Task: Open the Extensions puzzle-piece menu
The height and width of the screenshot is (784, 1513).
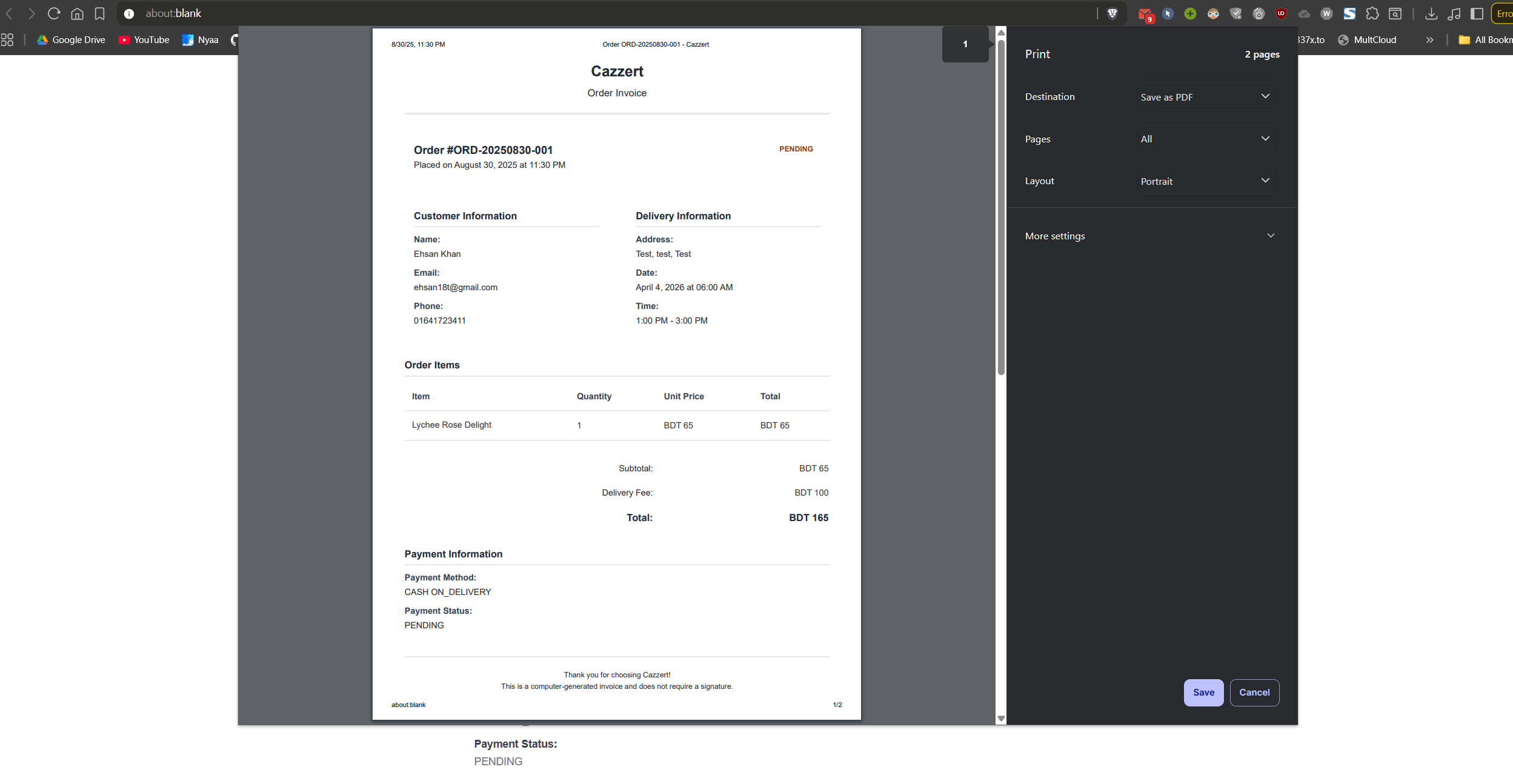Action: [1372, 13]
